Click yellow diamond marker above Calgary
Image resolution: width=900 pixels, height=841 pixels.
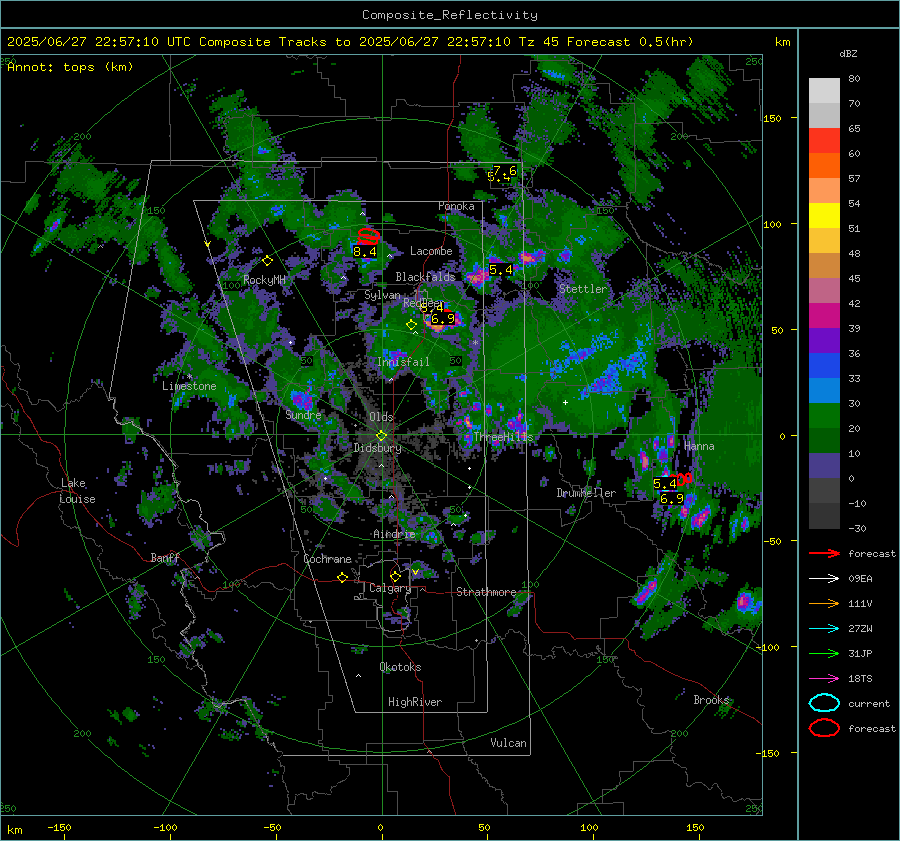[395, 576]
